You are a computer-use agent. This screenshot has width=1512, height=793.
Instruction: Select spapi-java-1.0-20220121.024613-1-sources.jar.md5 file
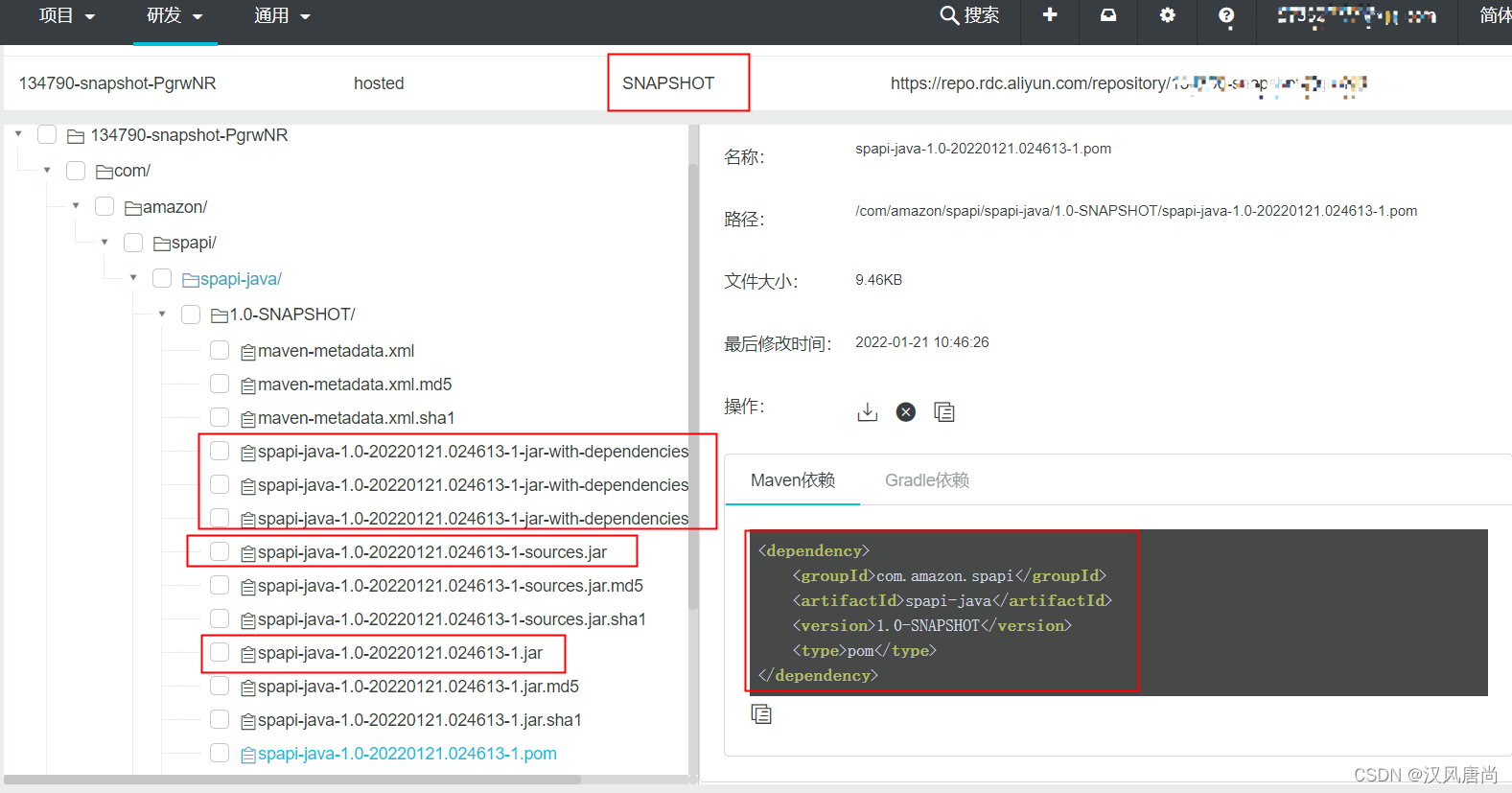point(451,586)
